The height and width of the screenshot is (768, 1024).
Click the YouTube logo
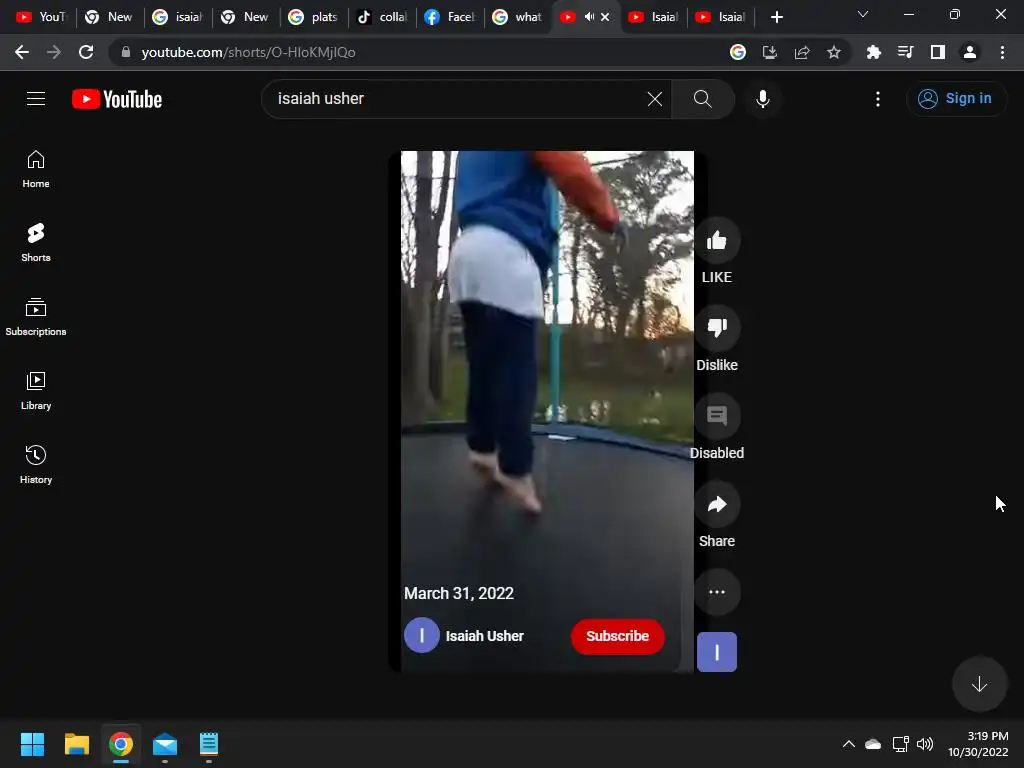pos(117,99)
